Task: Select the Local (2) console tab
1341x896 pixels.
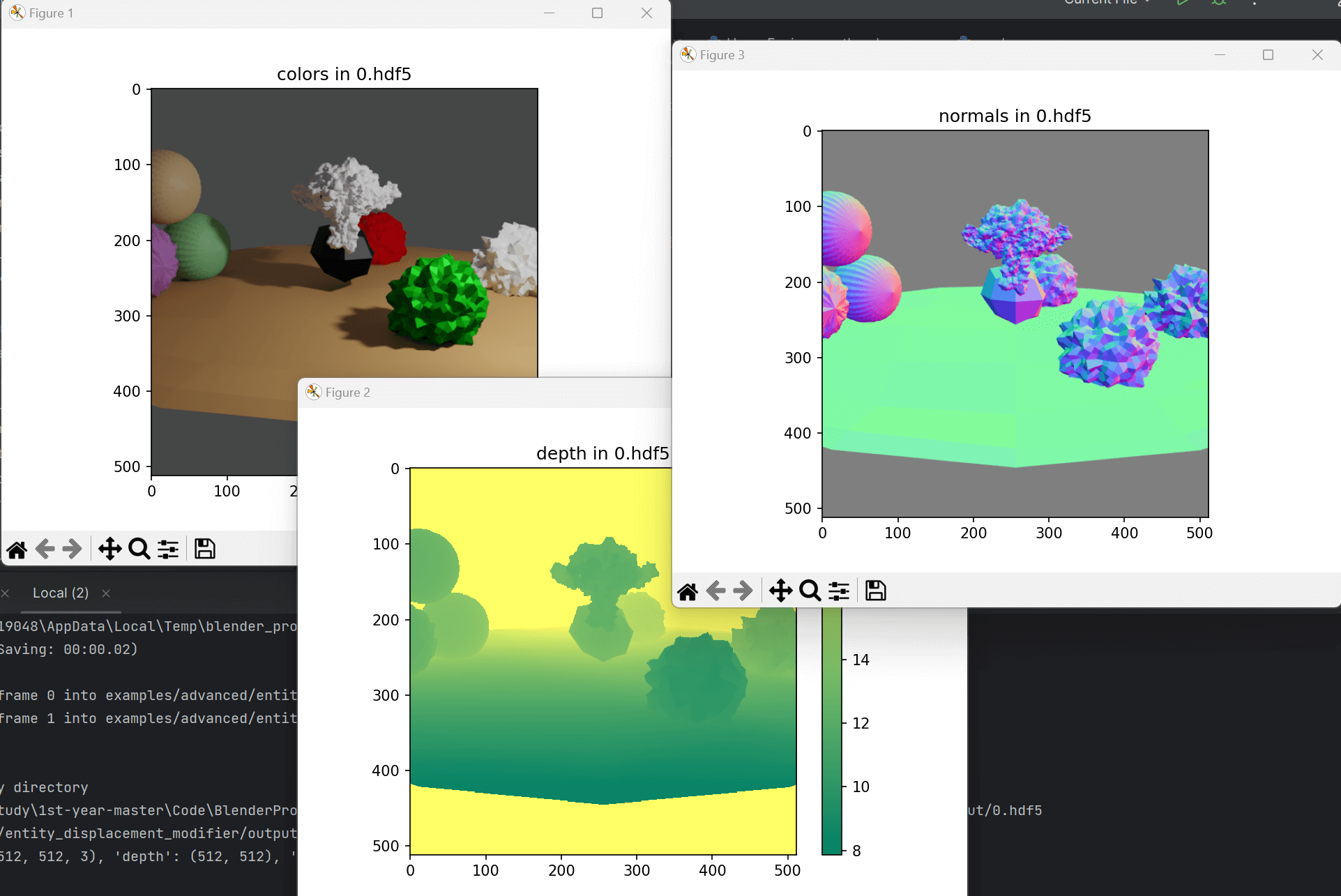Action: pos(61,593)
